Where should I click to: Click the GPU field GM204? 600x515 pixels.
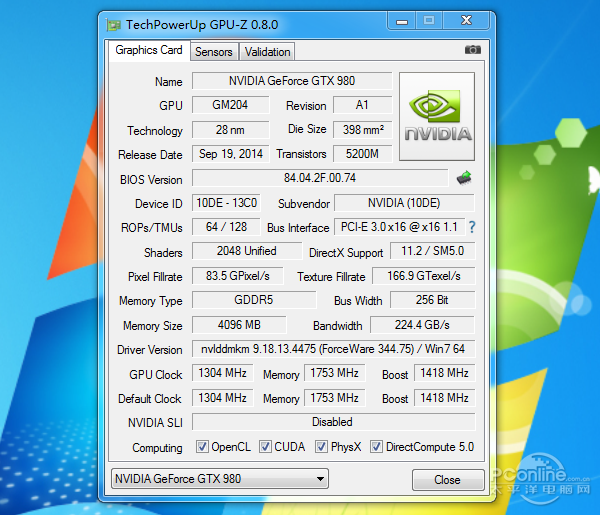[x=230, y=105]
